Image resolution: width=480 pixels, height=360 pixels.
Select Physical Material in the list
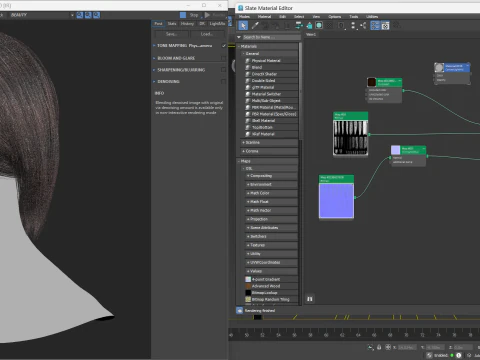coord(271,61)
